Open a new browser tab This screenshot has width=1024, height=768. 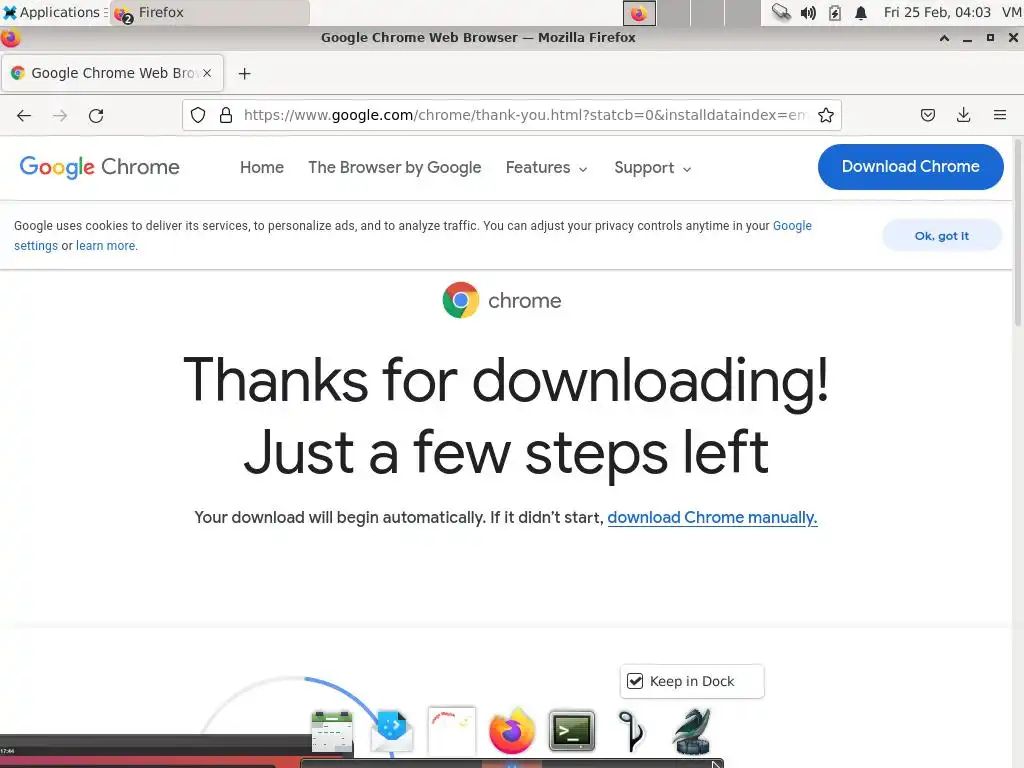(244, 74)
